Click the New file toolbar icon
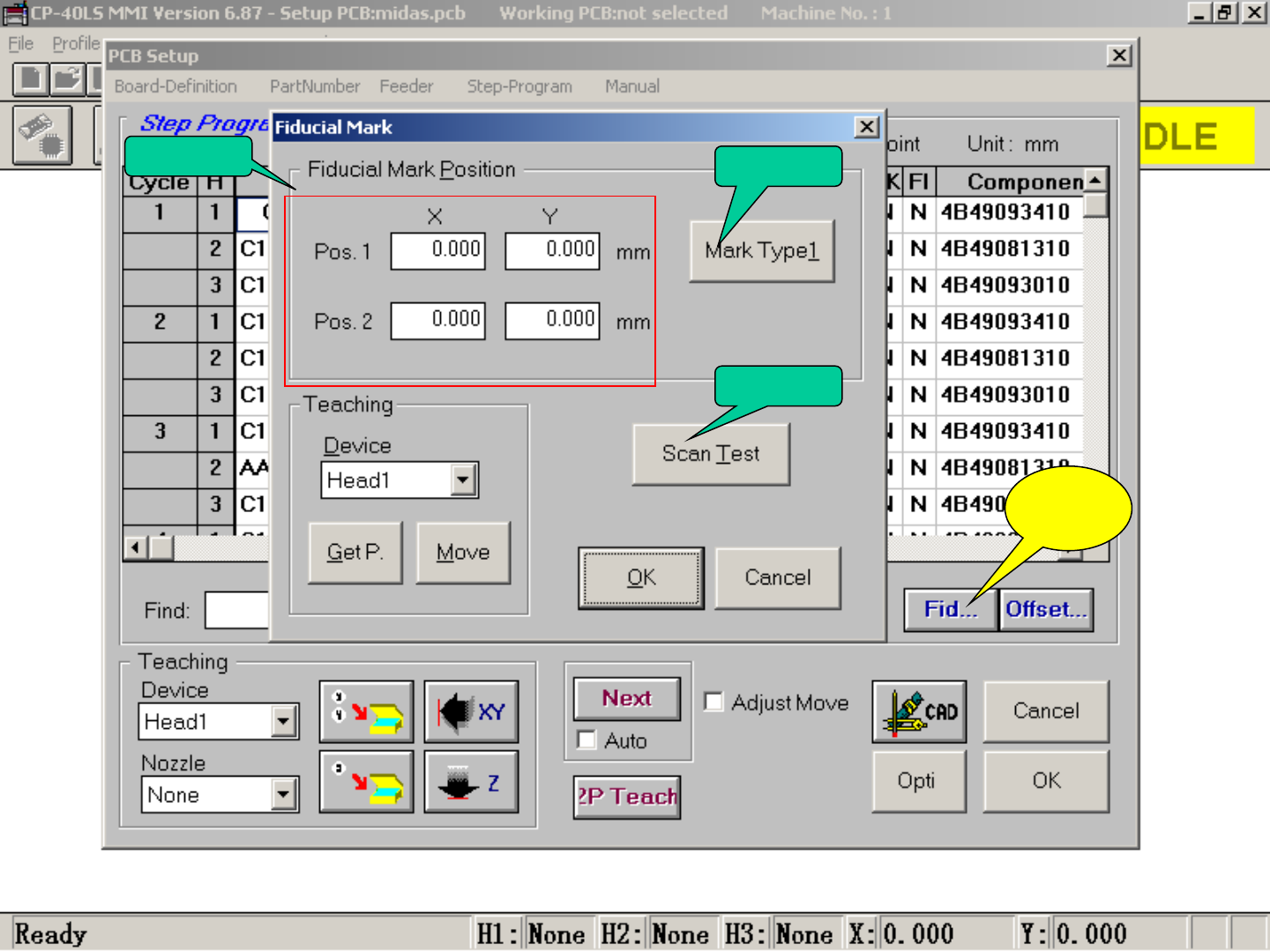Image resolution: width=1270 pixels, height=952 pixels. click(x=31, y=79)
